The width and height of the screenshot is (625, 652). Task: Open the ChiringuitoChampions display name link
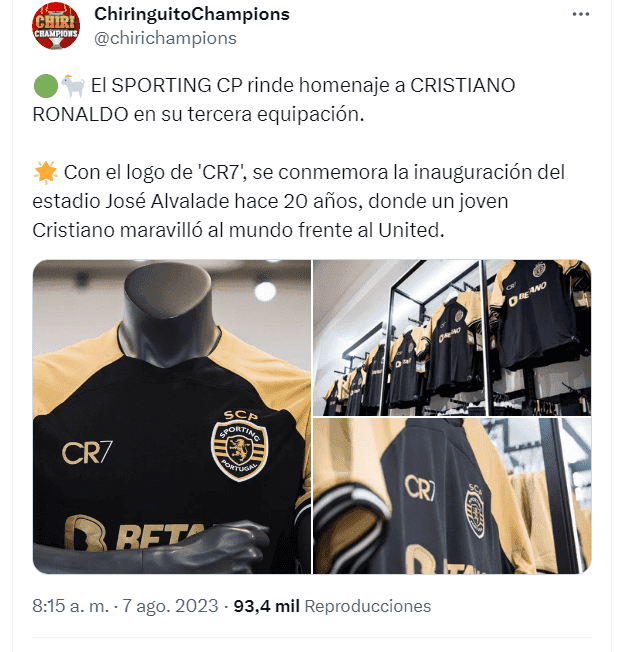click(192, 14)
